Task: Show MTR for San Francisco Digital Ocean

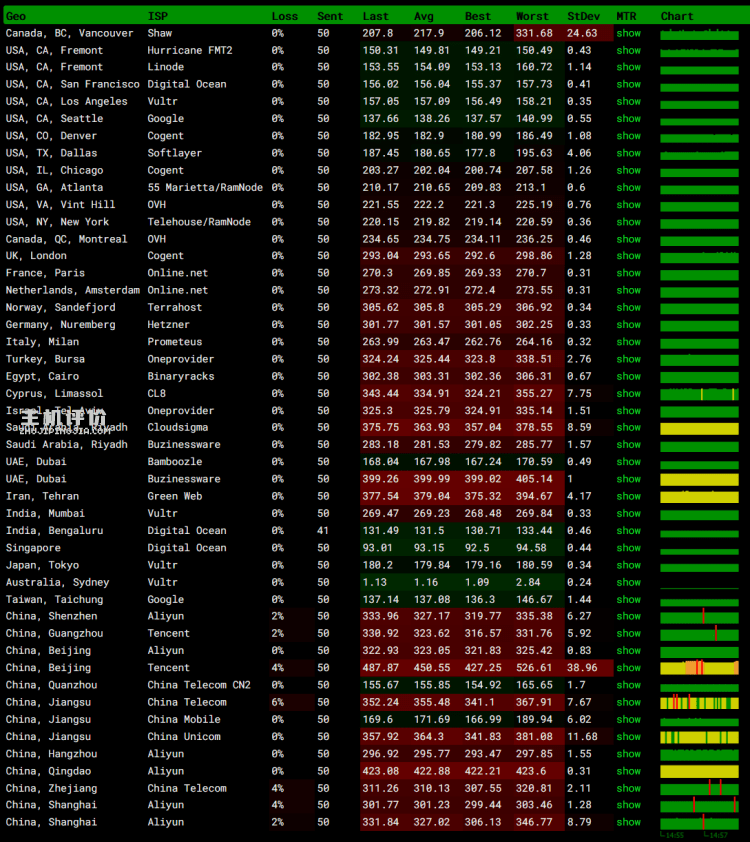Action: 628,84
